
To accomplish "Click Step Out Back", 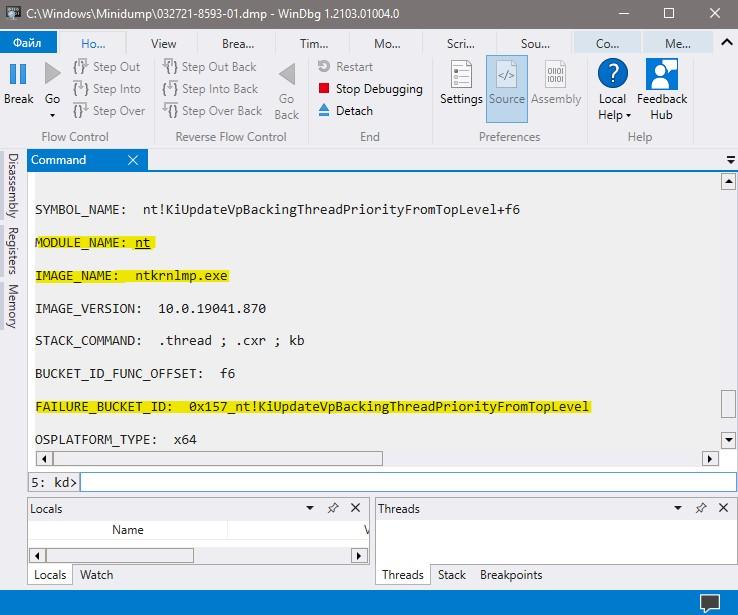I will coord(209,67).
